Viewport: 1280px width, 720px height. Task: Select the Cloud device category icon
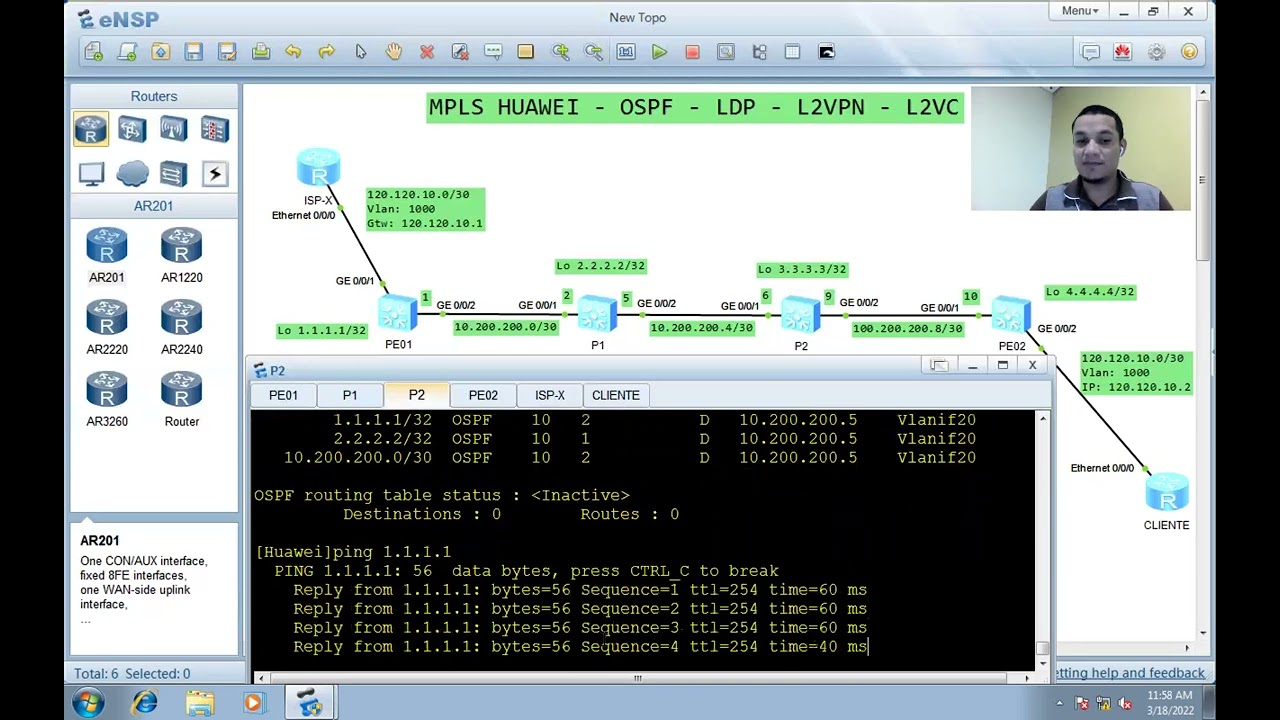pyautogui.click(x=132, y=174)
